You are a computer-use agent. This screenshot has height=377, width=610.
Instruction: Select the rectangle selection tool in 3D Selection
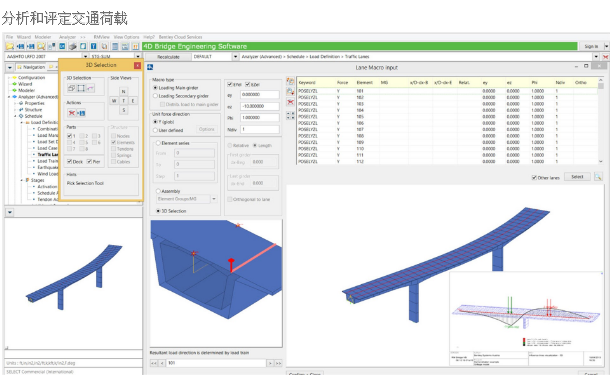tap(81, 88)
